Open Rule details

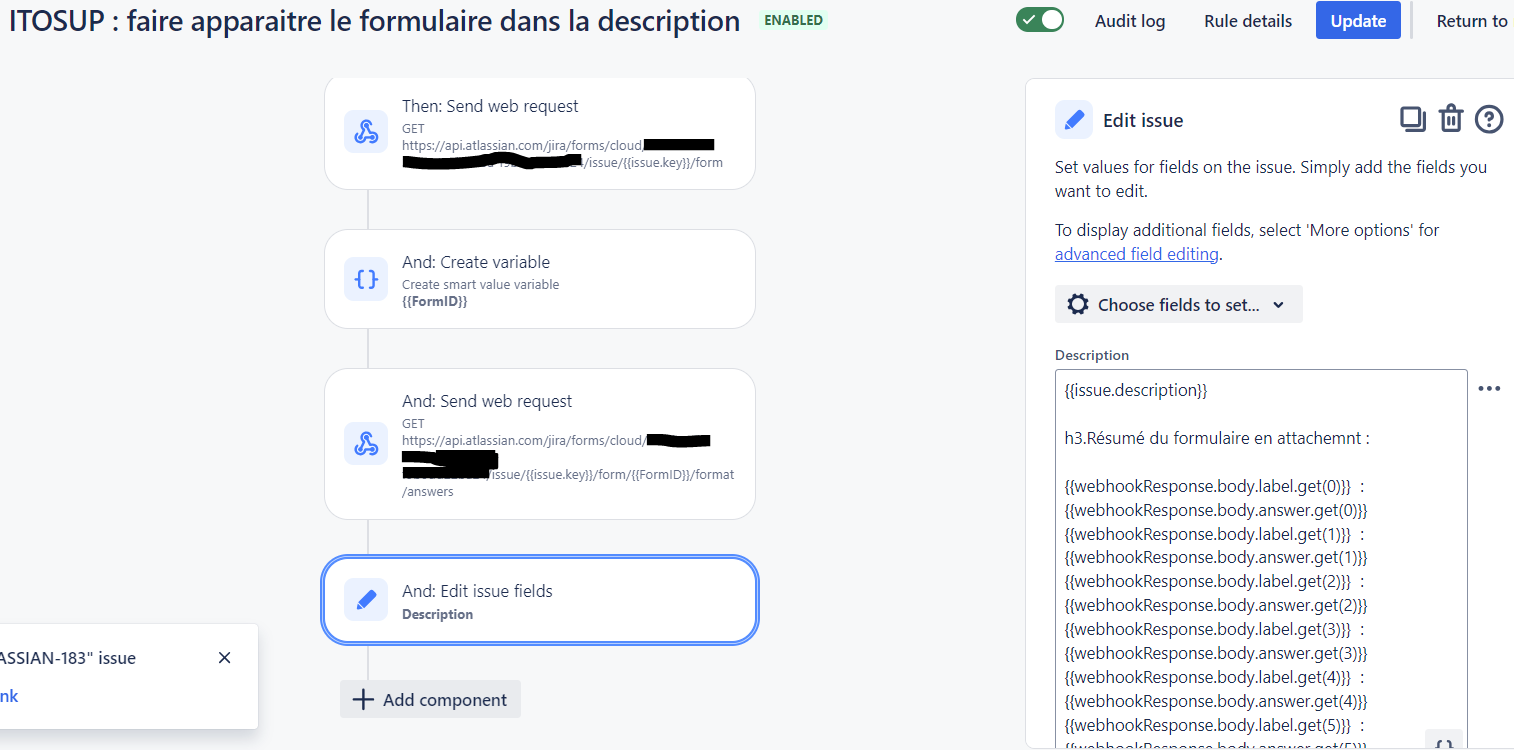[1248, 21]
